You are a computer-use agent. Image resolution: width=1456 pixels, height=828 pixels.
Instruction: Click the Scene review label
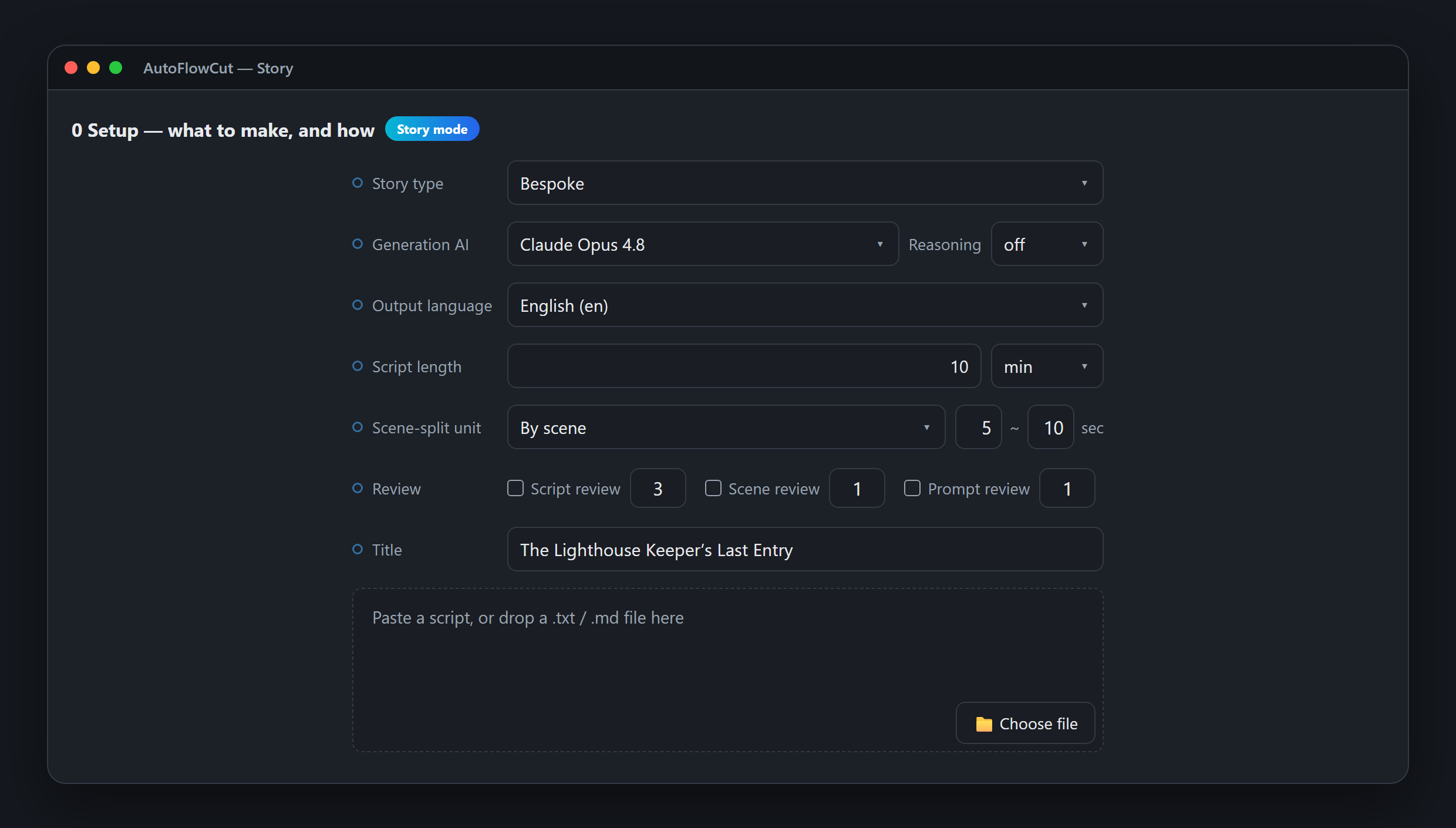point(774,489)
